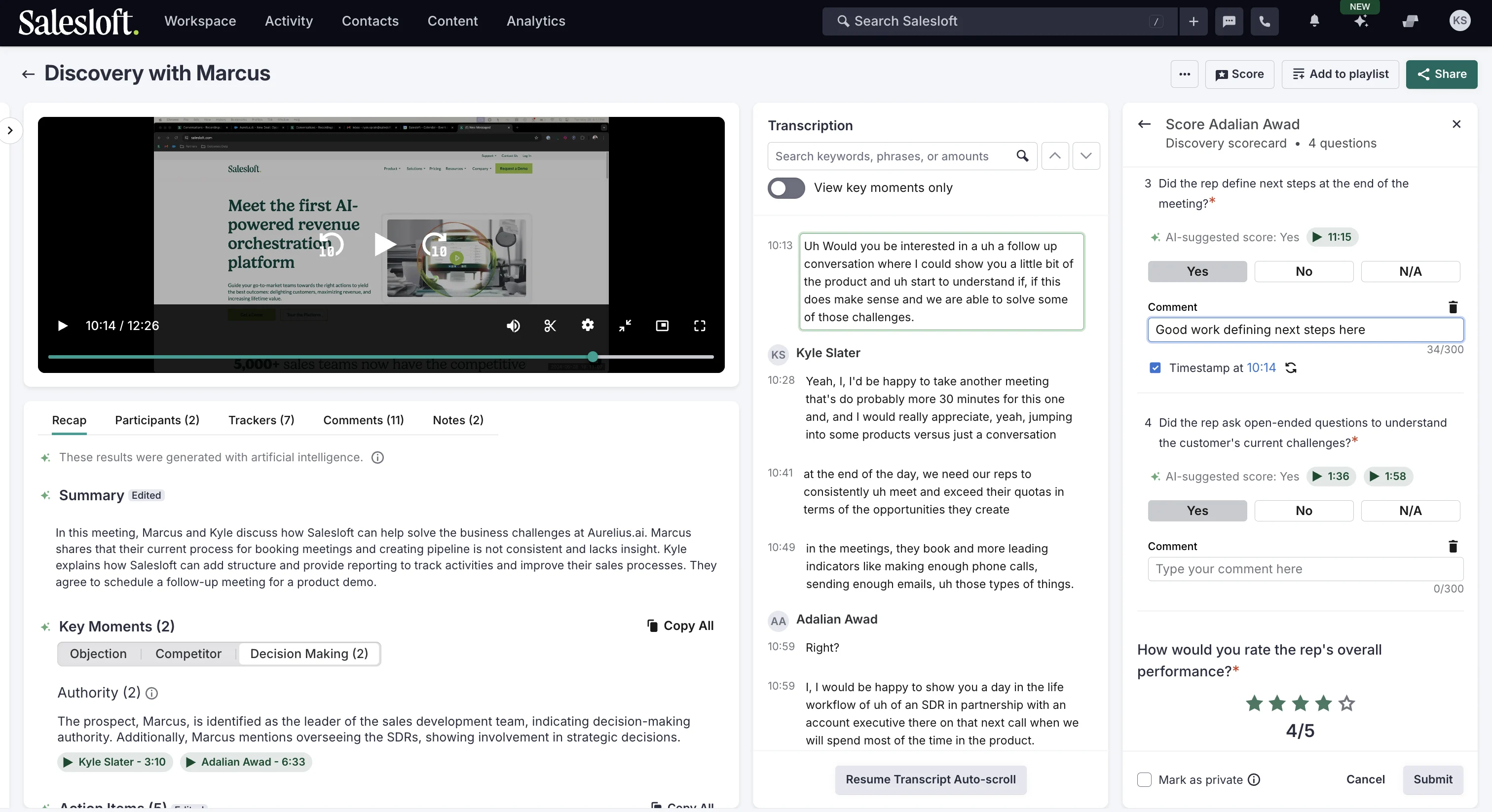Image resolution: width=1492 pixels, height=812 pixels.
Task: Play the 11:15 AI-suggested timestamp
Action: tap(1332, 237)
